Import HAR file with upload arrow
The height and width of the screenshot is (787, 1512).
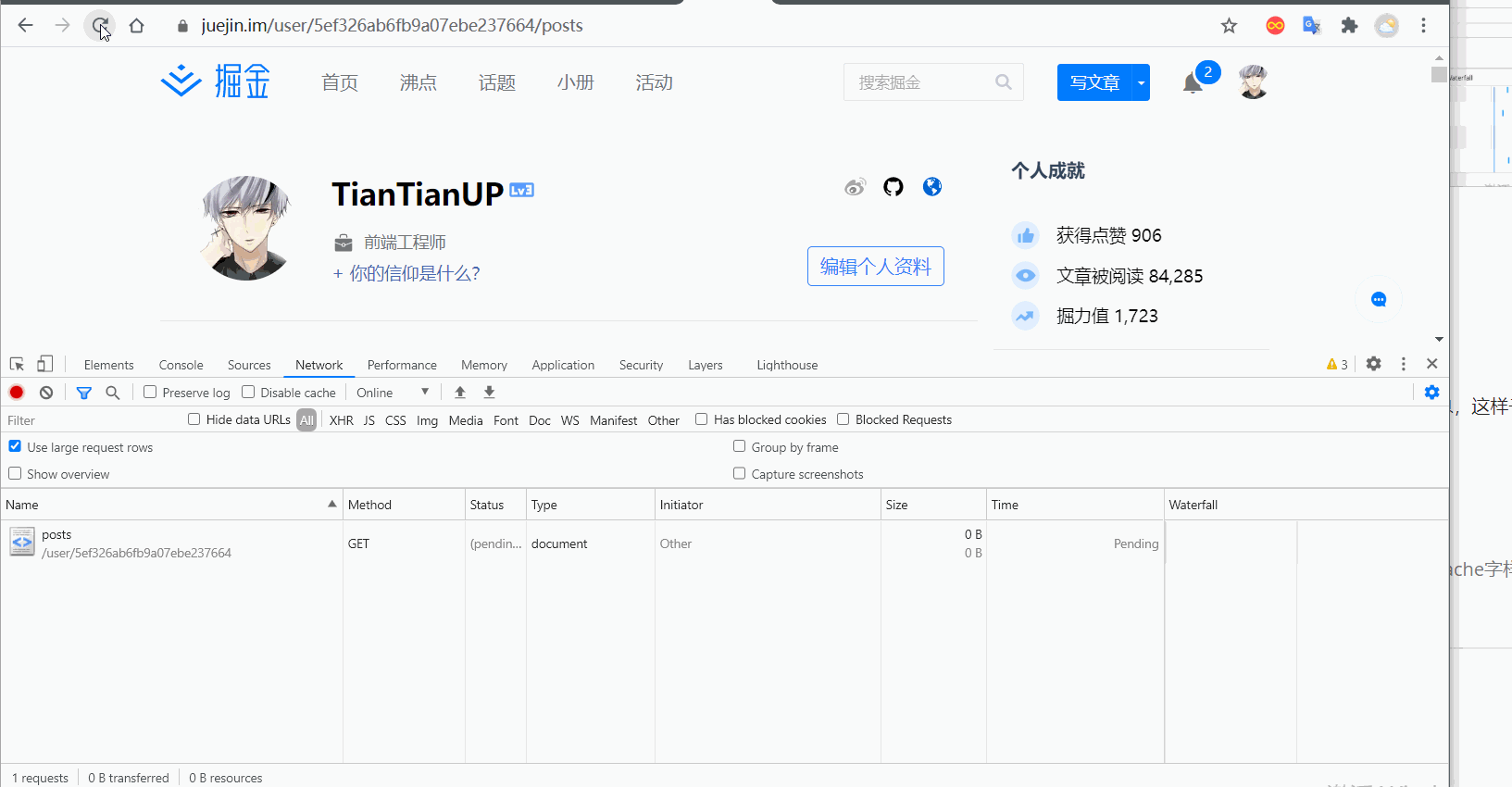[460, 393]
